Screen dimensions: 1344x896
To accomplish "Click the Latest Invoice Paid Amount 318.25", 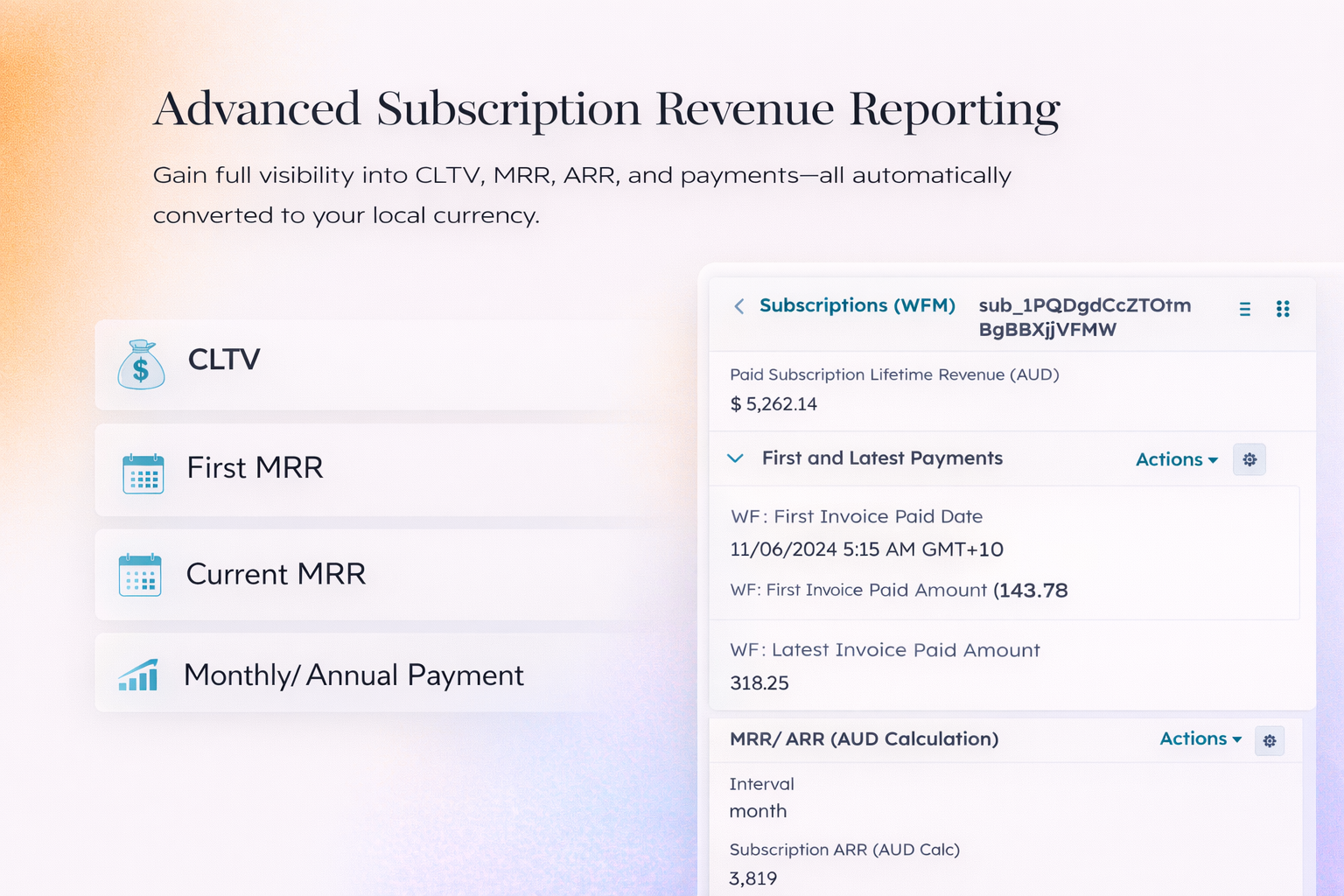I will pos(759,683).
